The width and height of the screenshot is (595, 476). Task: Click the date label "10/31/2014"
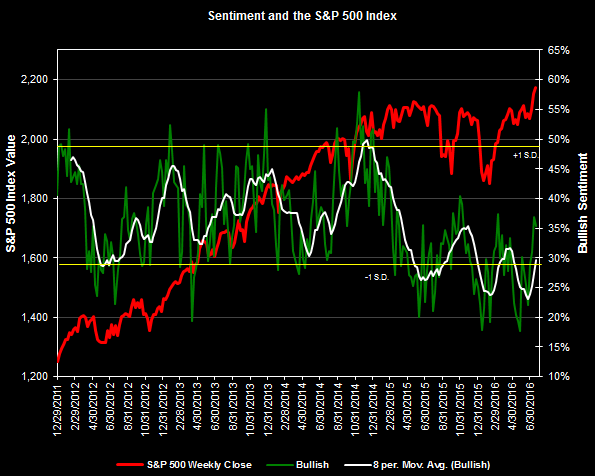[x=355, y=411]
